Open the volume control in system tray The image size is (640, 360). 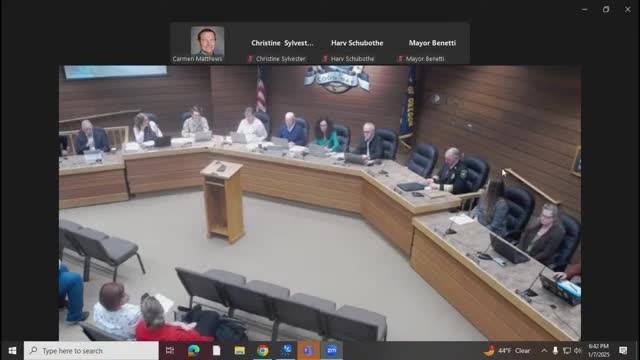pyautogui.click(x=577, y=351)
